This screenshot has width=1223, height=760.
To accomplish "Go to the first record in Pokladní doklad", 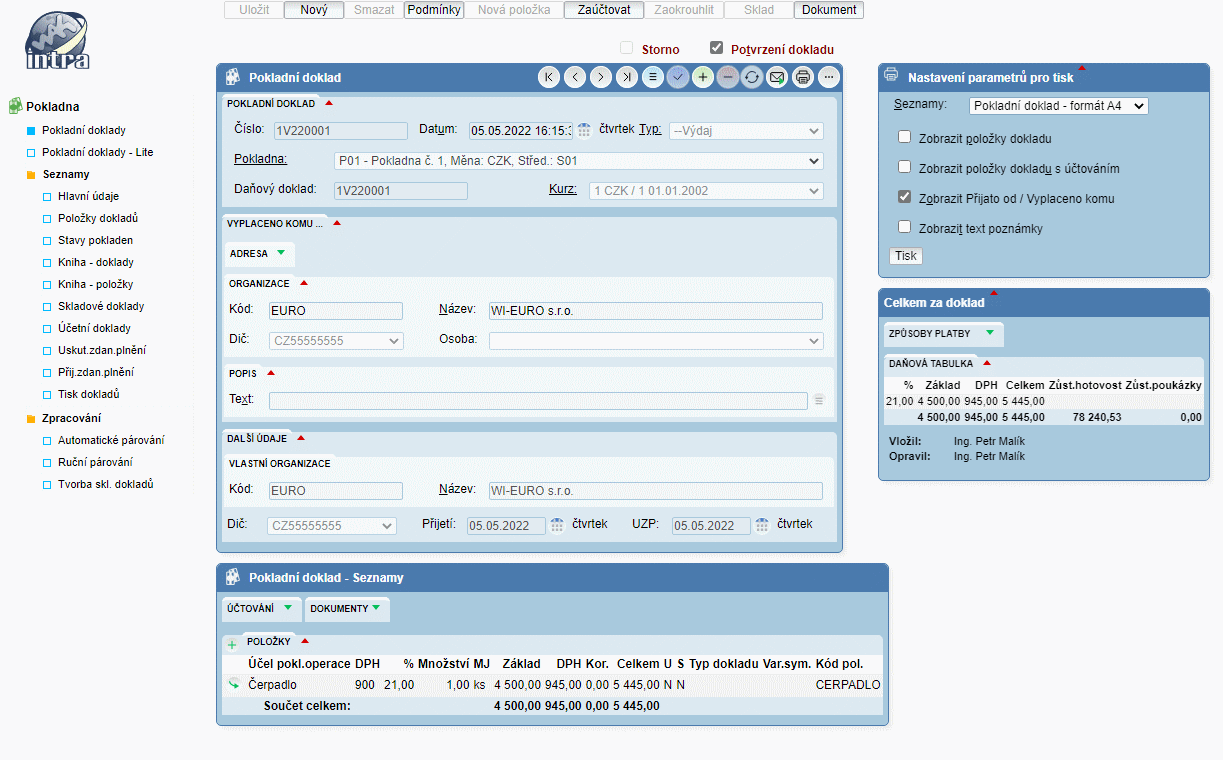I will [x=549, y=77].
